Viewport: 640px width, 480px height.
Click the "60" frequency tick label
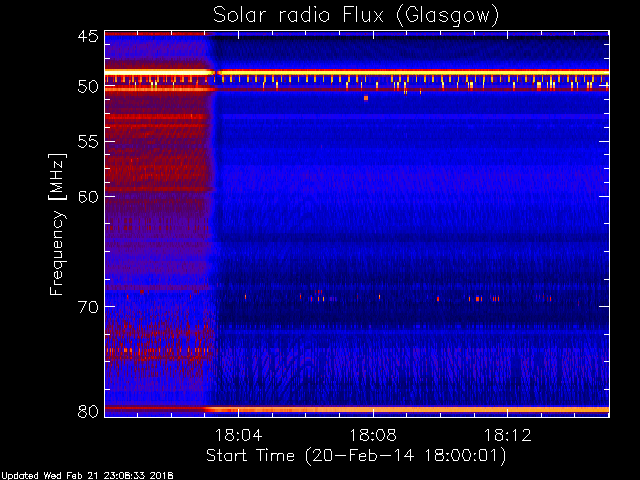coord(88,196)
